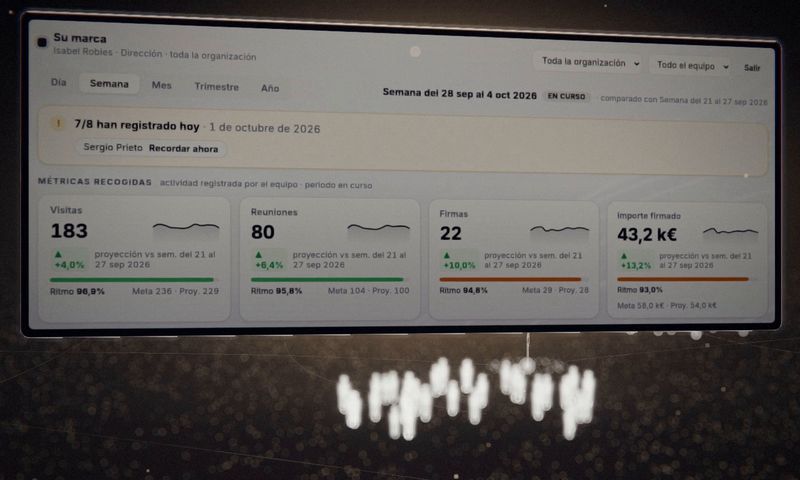Click Recordar ahora for Sergio Prieto

click(183, 149)
